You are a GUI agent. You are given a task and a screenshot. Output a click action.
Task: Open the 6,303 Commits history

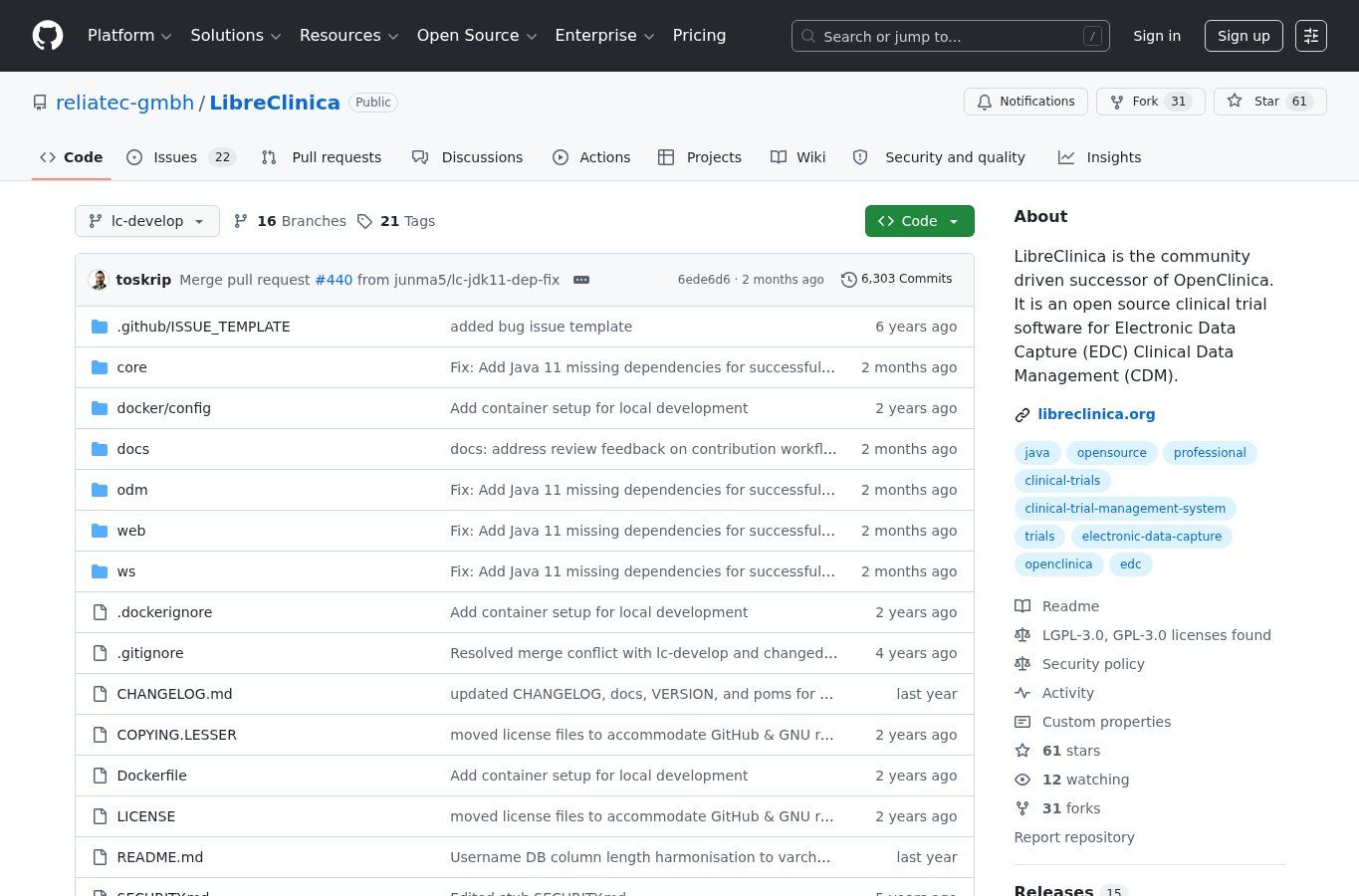[x=896, y=279]
